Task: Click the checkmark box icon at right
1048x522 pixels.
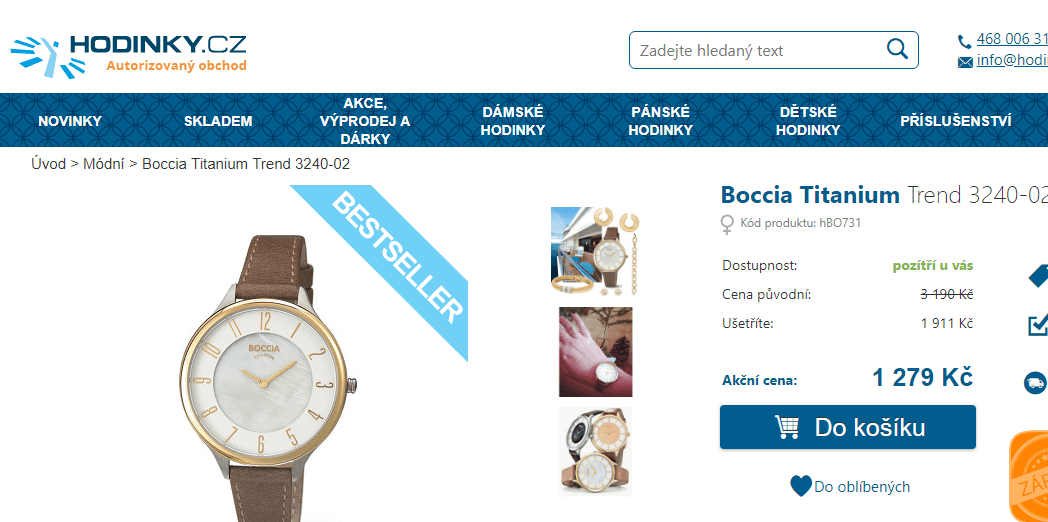Action: pyautogui.click(x=1038, y=325)
